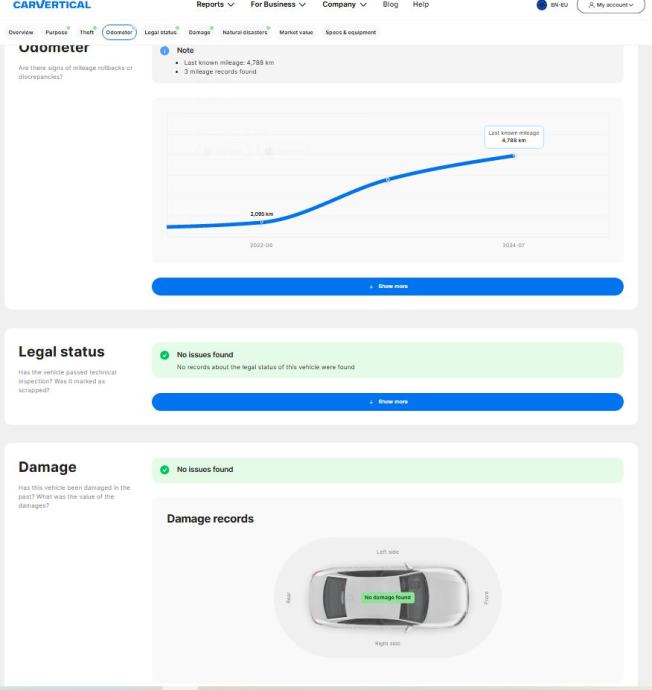This screenshot has width=652, height=690.
Task: Expand the For Business menu
Action: (278, 5)
